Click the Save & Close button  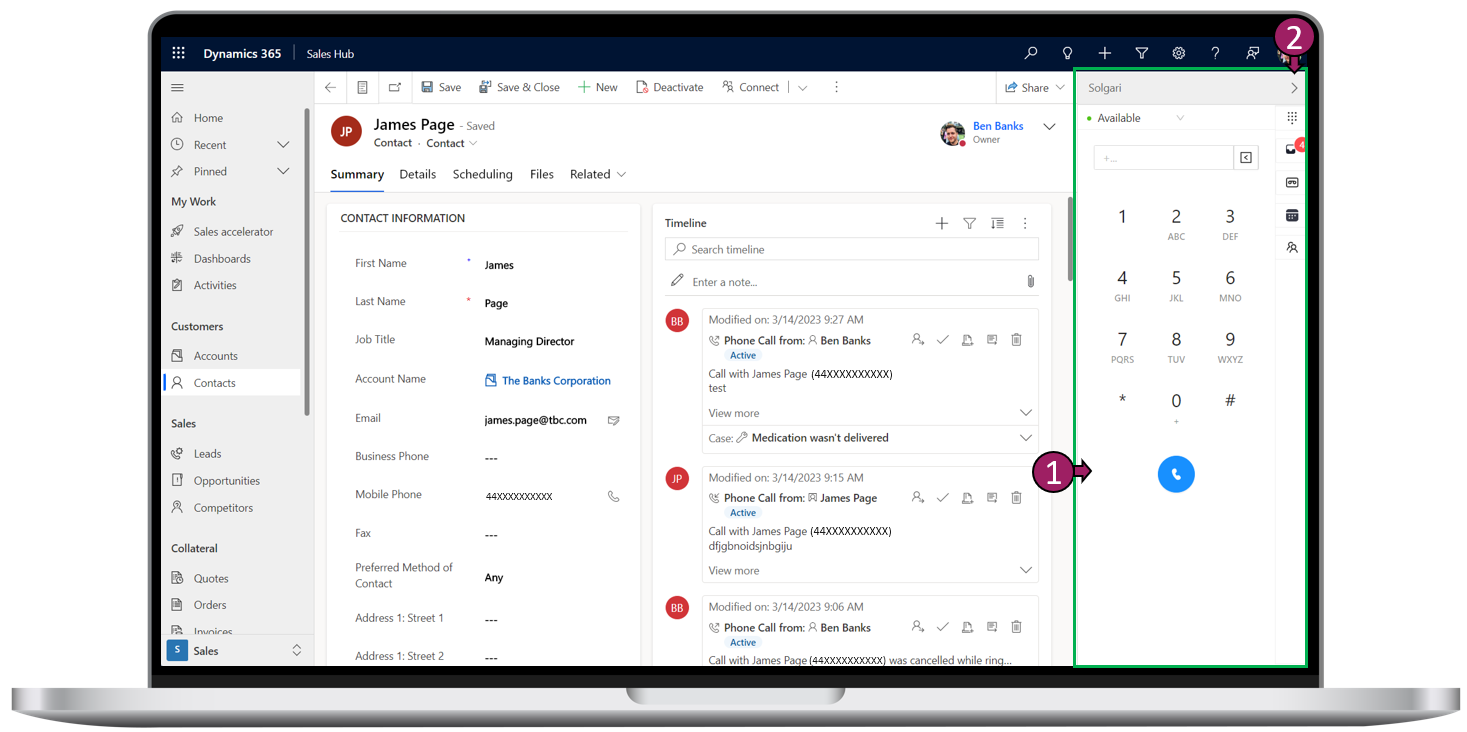[x=519, y=88]
